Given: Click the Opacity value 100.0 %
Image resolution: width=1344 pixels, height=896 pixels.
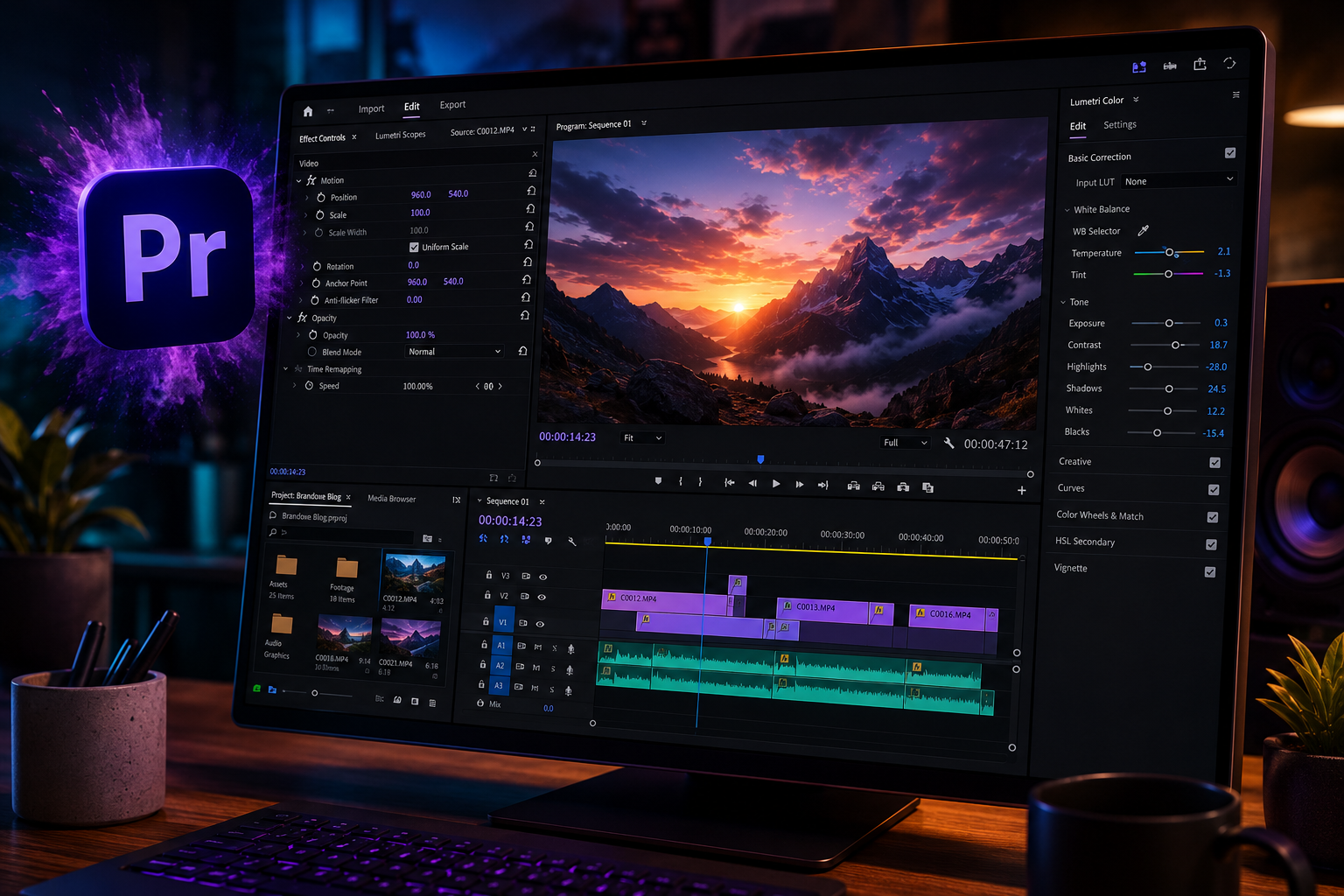Looking at the screenshot, I should [420, 334].
